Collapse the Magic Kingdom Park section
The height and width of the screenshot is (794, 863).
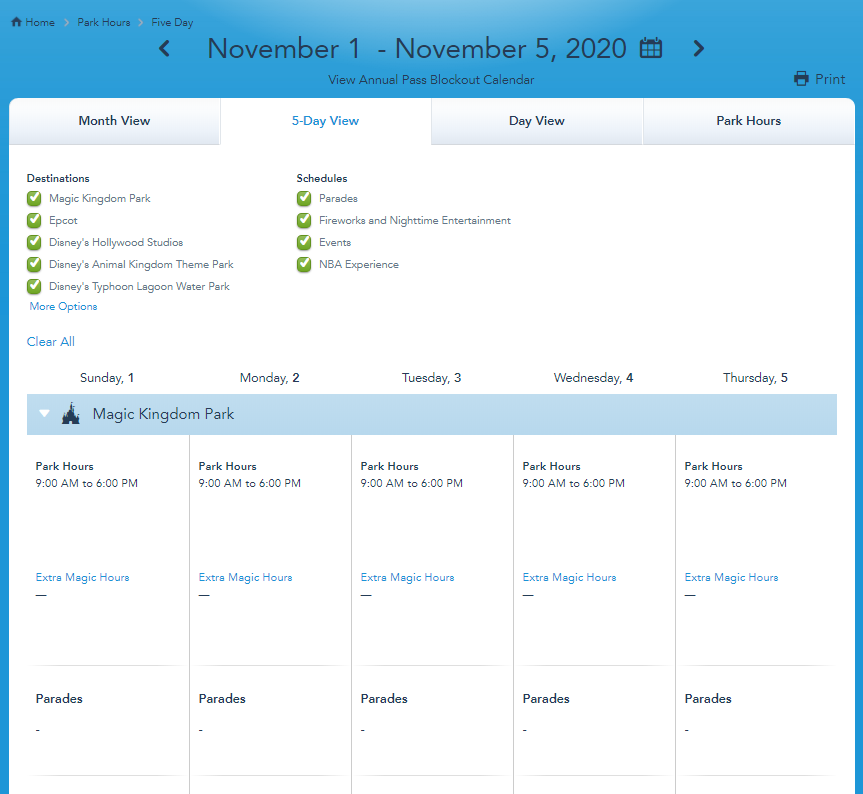pos(44,414)
